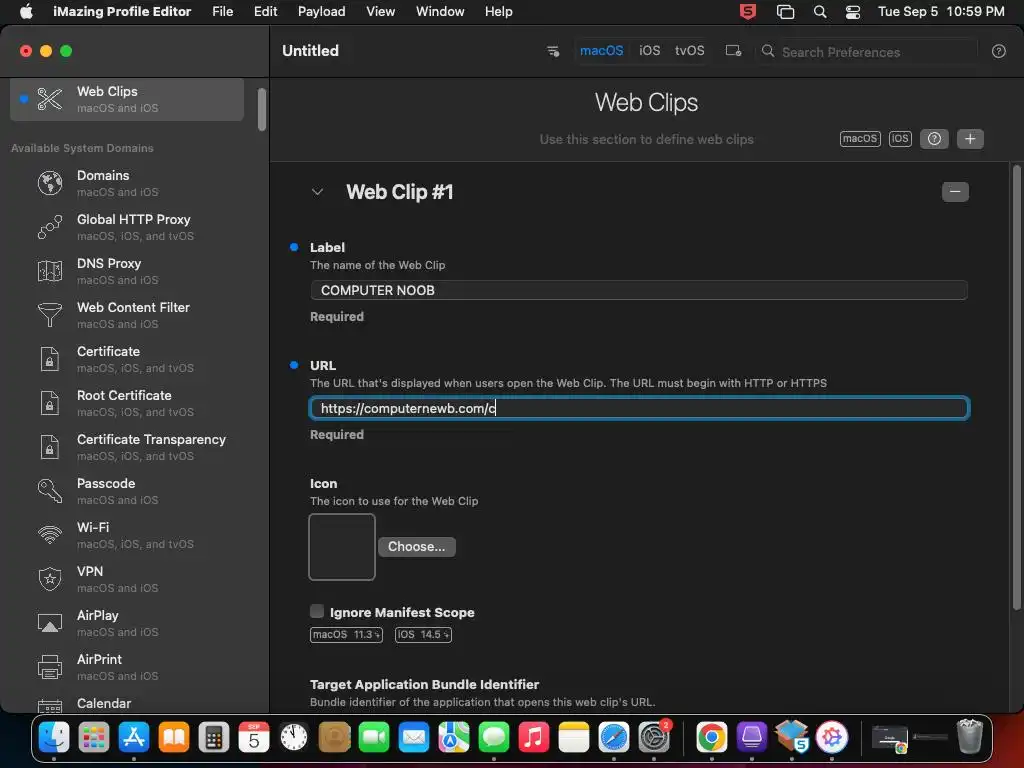The height and width of the screenshot is (768, 1024).
Task: Open the Window menu
Action: click(x=440, y=12)
